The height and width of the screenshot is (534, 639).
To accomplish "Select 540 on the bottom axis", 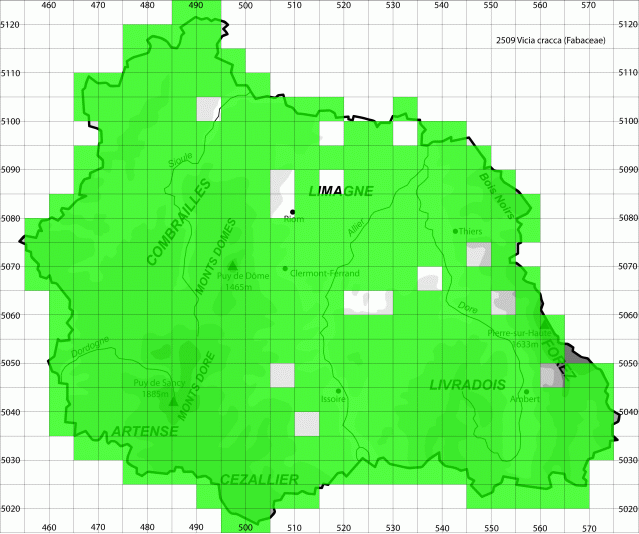I will pos(442,528).
